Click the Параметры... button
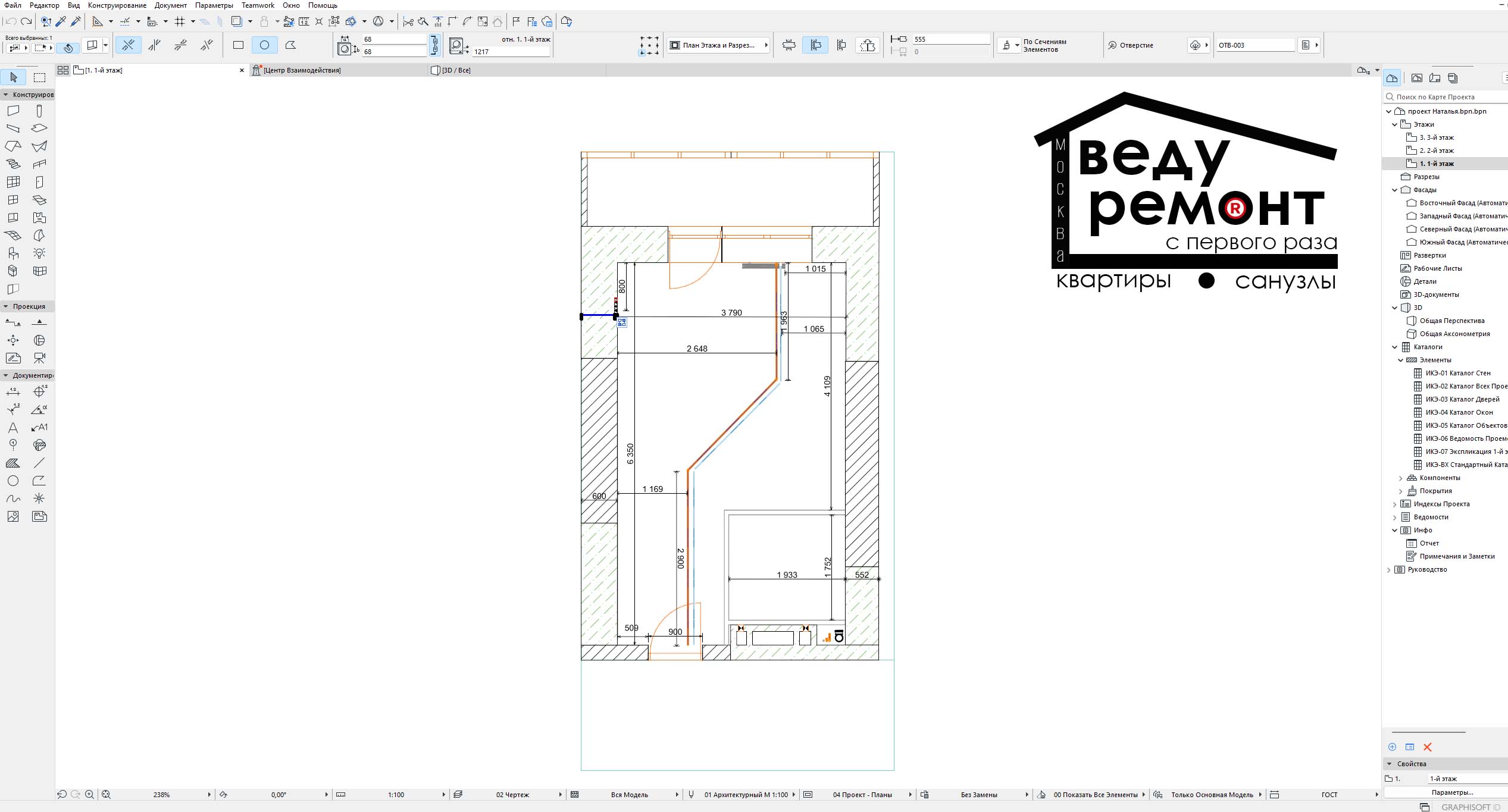This screenshot has height=812, width=1508. 1452,792
